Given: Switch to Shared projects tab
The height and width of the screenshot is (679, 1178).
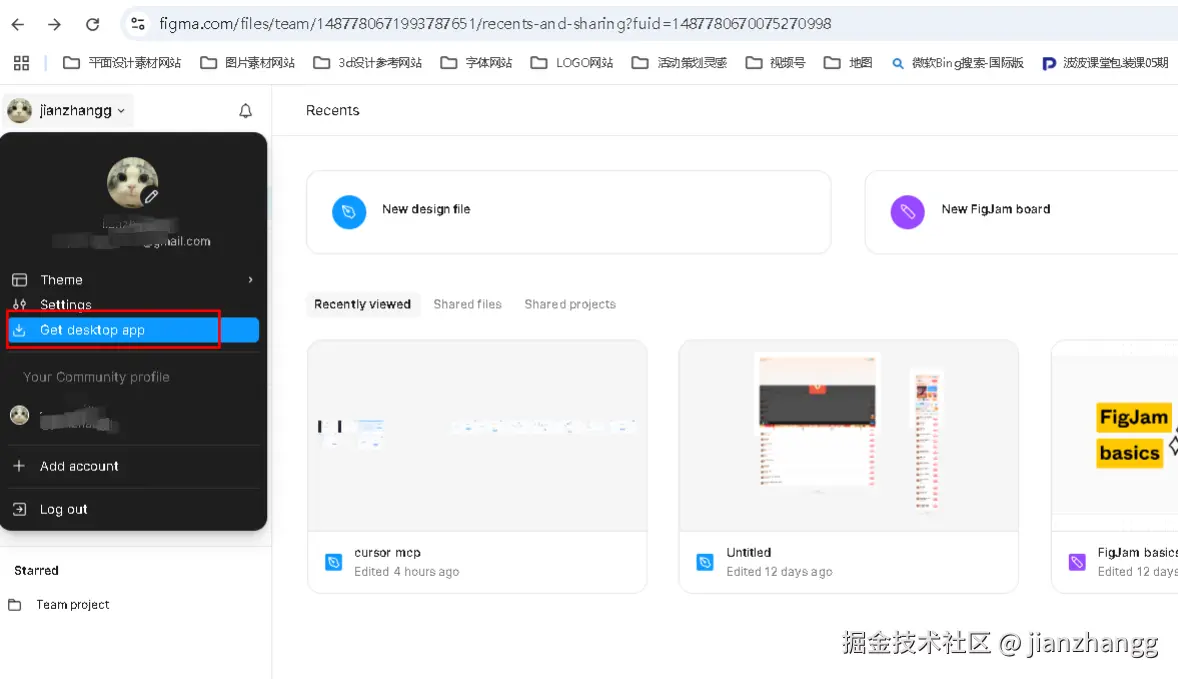Looking at the screenshot, I should pos(569,304).
